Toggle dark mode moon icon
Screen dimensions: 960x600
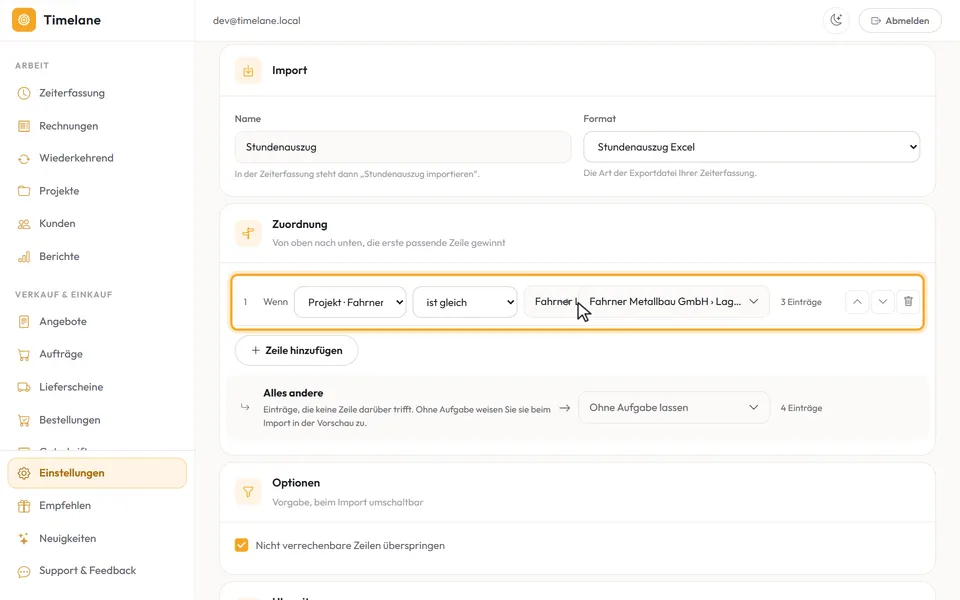point(836,20)
